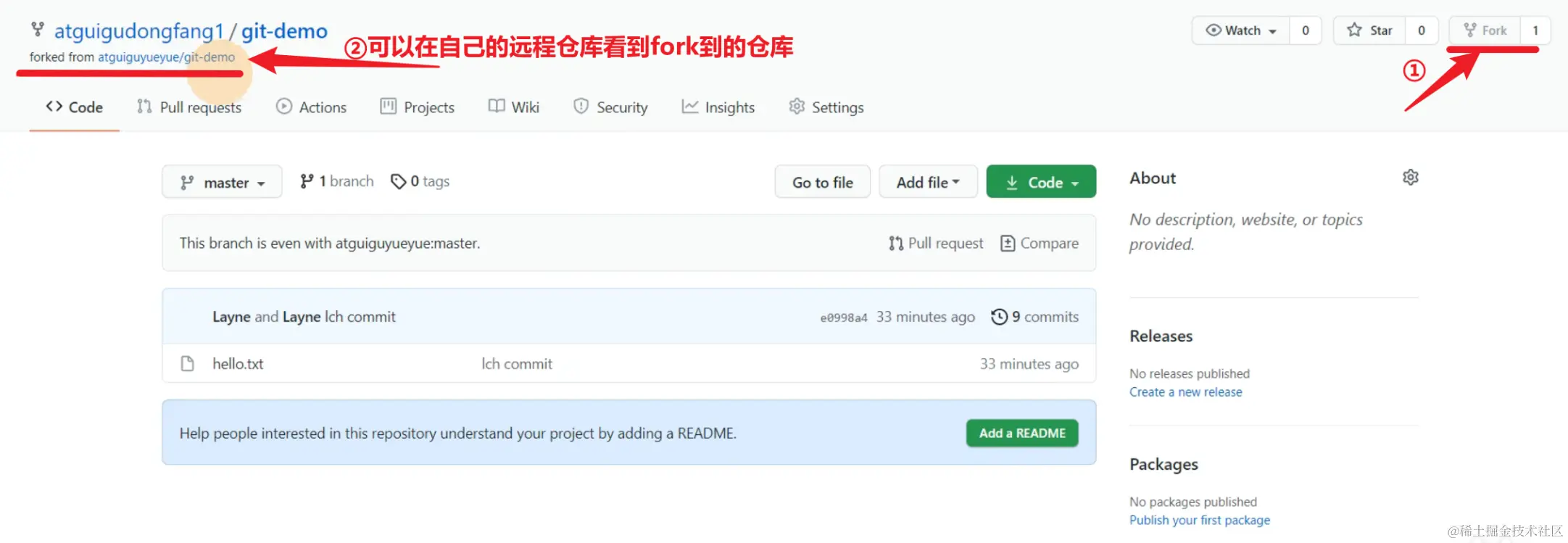This screenshot has height=543, width=1568.
Task: Click the 33 minutes ago timestamp in hello.txt row
Action: pos(1029,364)
